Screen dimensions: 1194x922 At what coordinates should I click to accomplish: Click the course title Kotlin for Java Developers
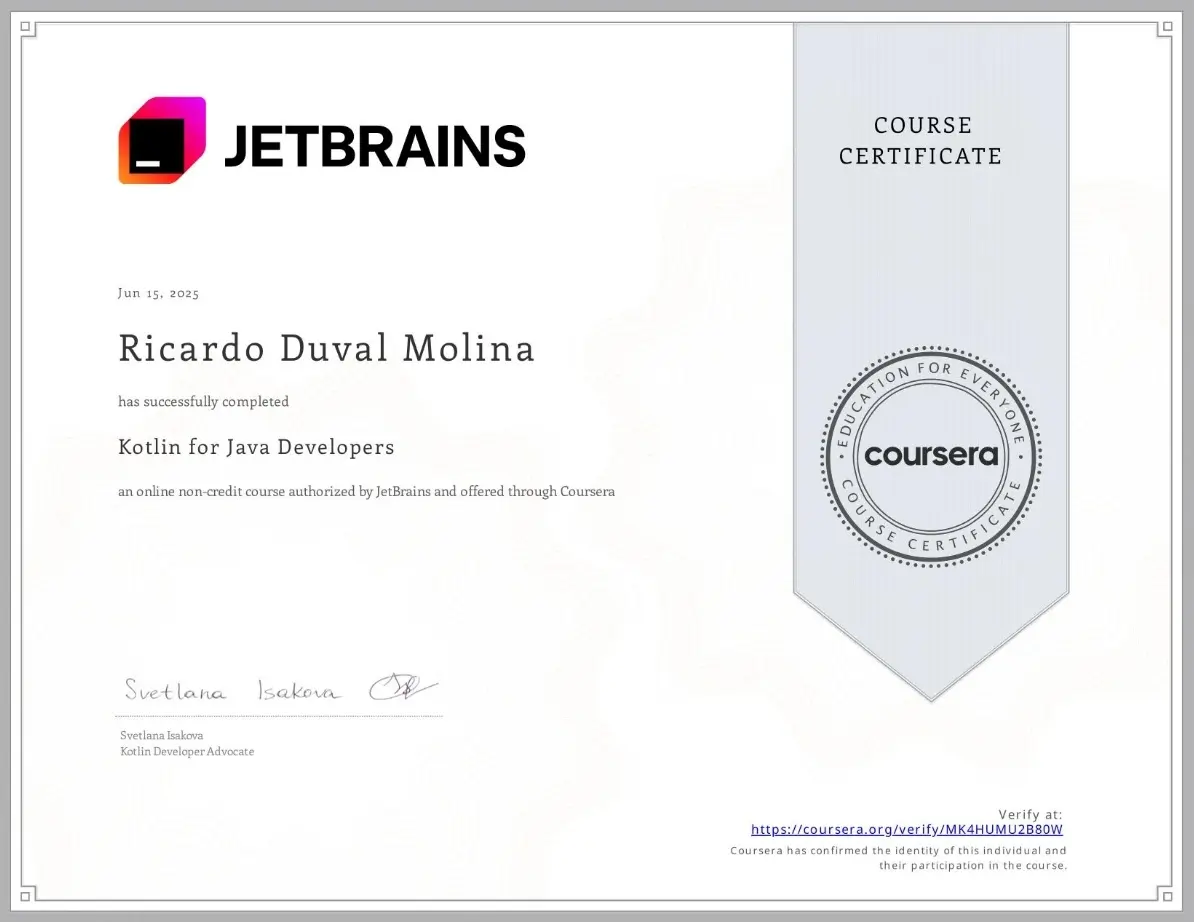click(x=257, y=447)
